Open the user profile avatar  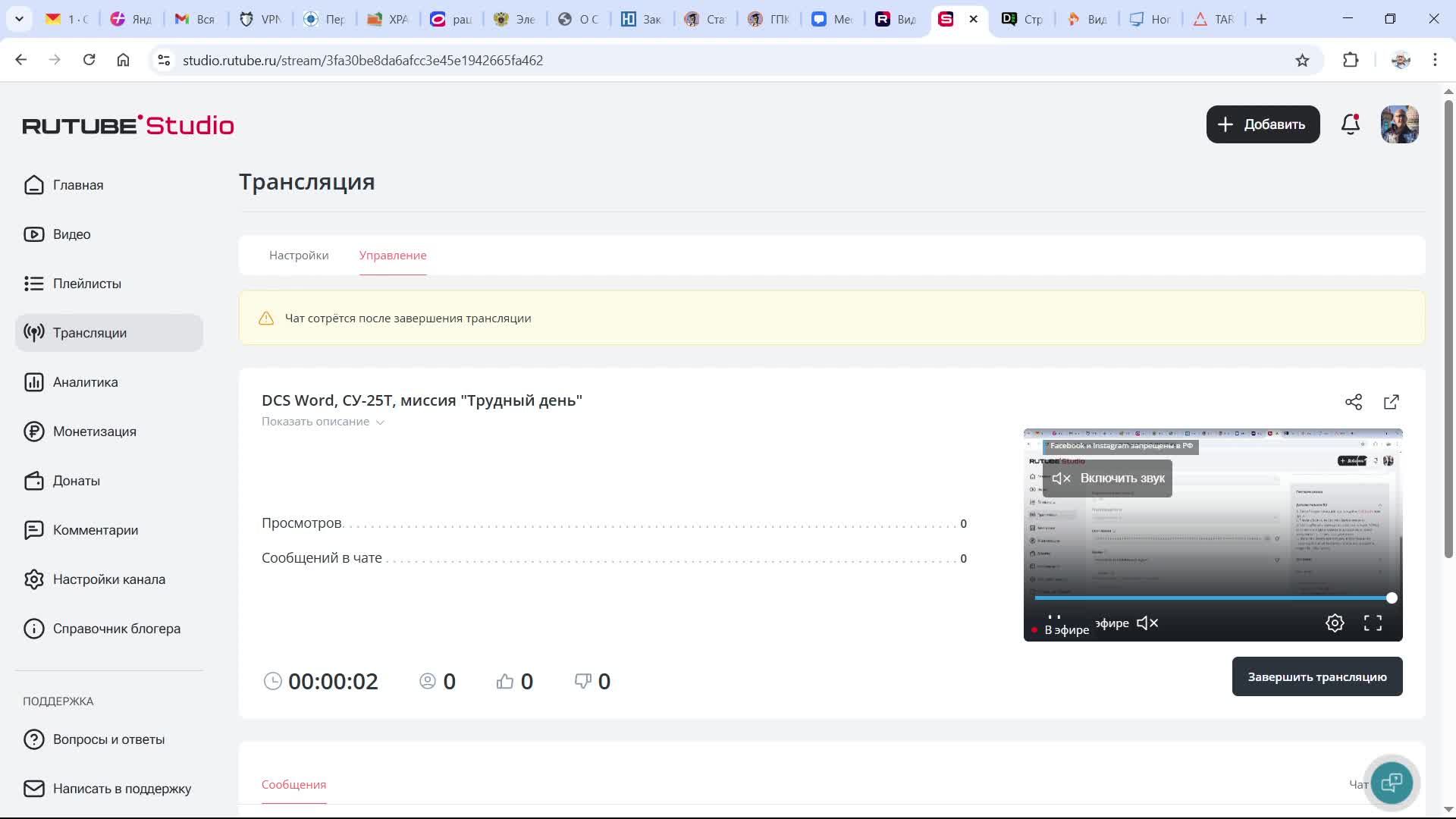click(x=1400, y=124)
